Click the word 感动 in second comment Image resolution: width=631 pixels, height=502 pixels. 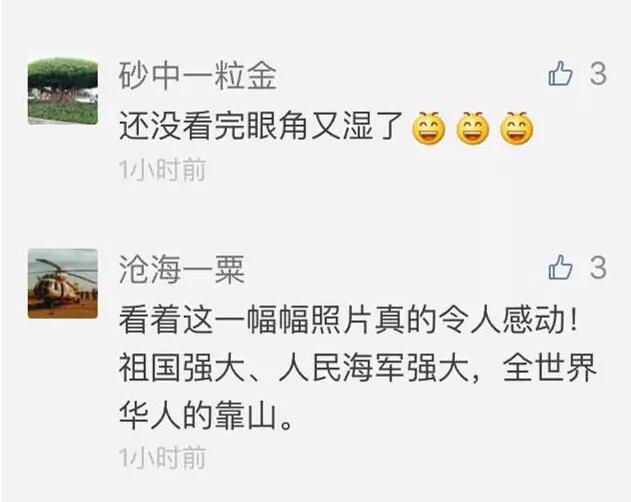(x=534, y=321)
